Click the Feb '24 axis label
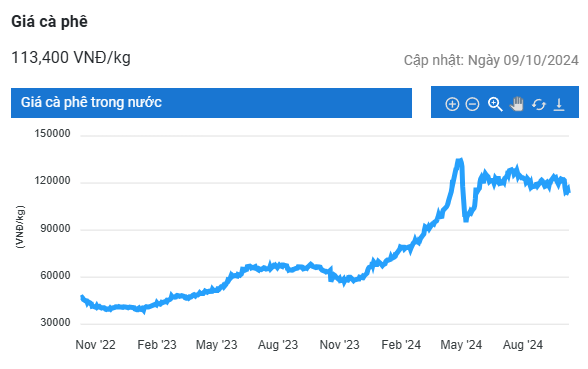 [x=401, y=345]
